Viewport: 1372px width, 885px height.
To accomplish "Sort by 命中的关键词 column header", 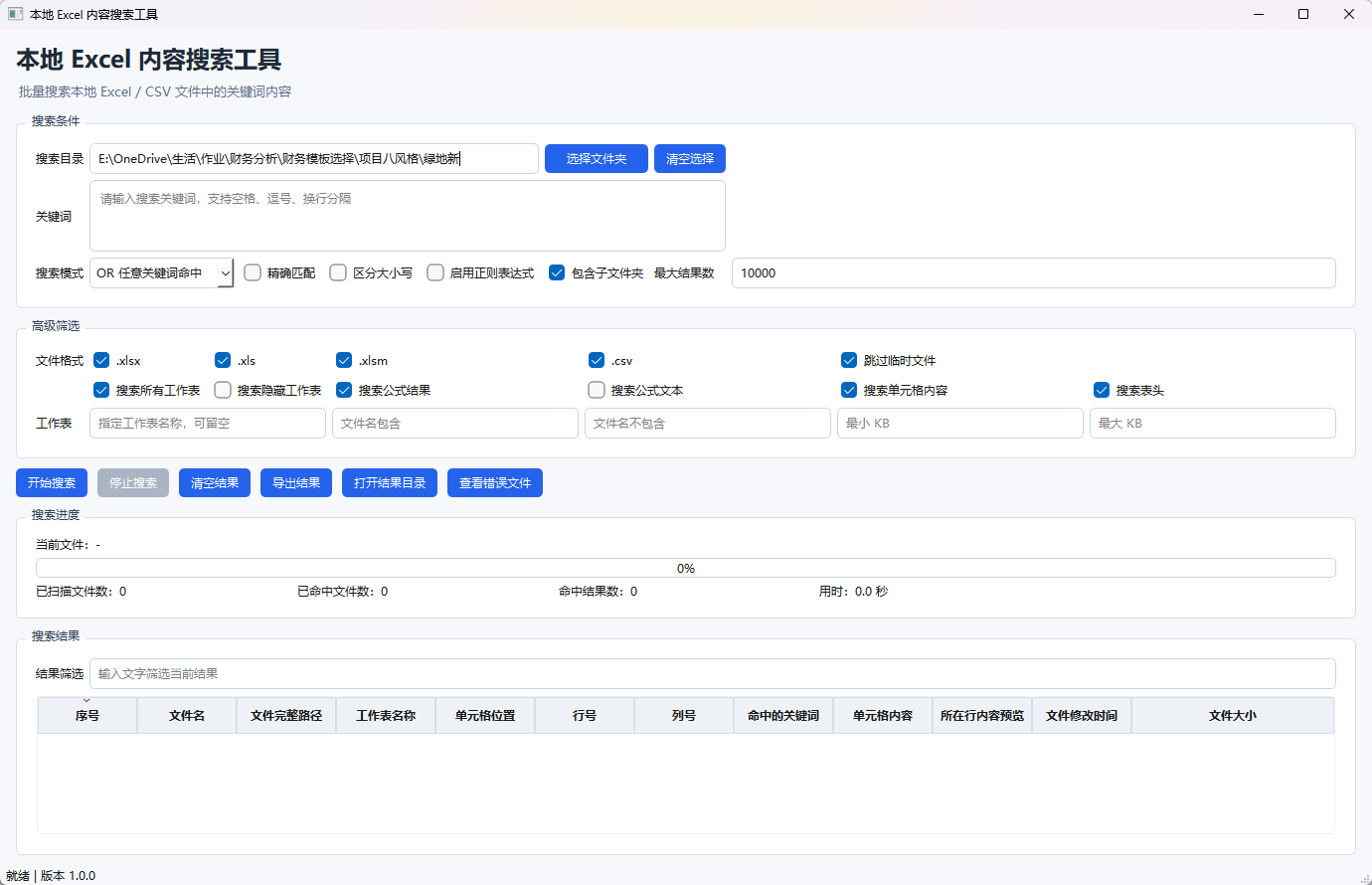I will (783, 715).
